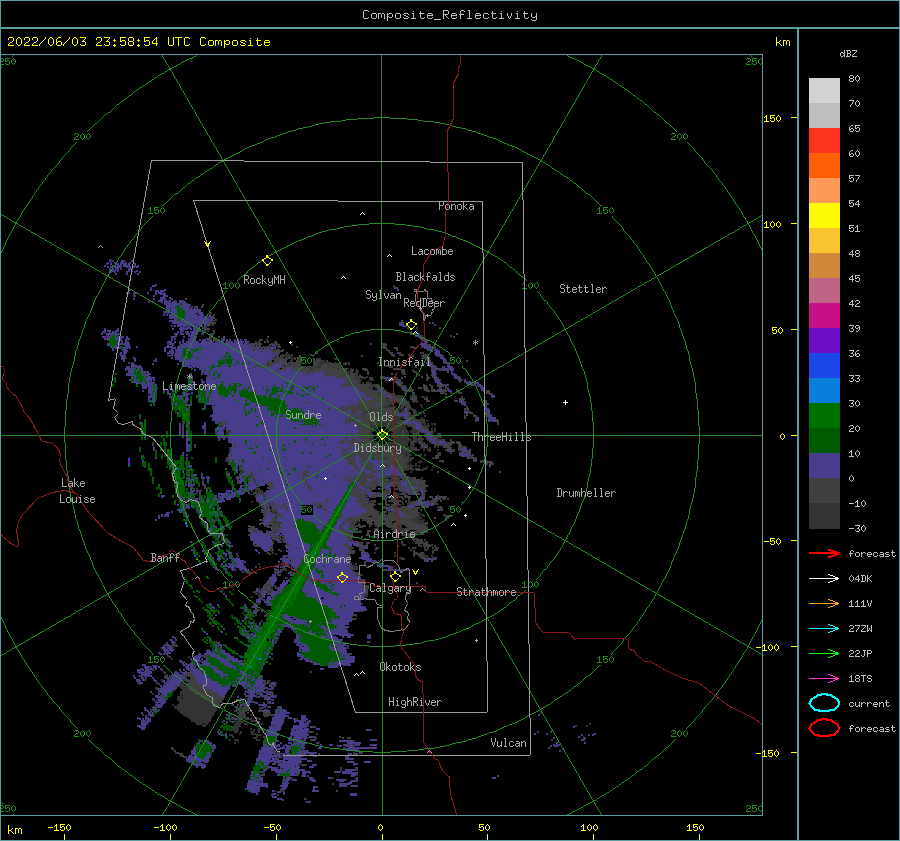Click the Olds label
Screen dimensions: 900x841
(381, 417)
